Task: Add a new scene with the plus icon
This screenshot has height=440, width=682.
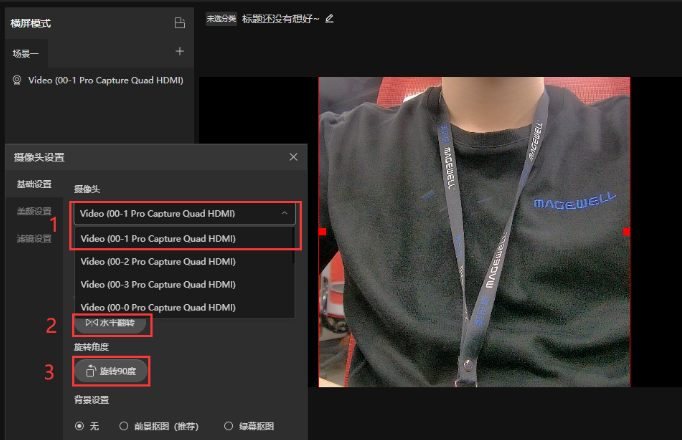Action: pos(180,51)
